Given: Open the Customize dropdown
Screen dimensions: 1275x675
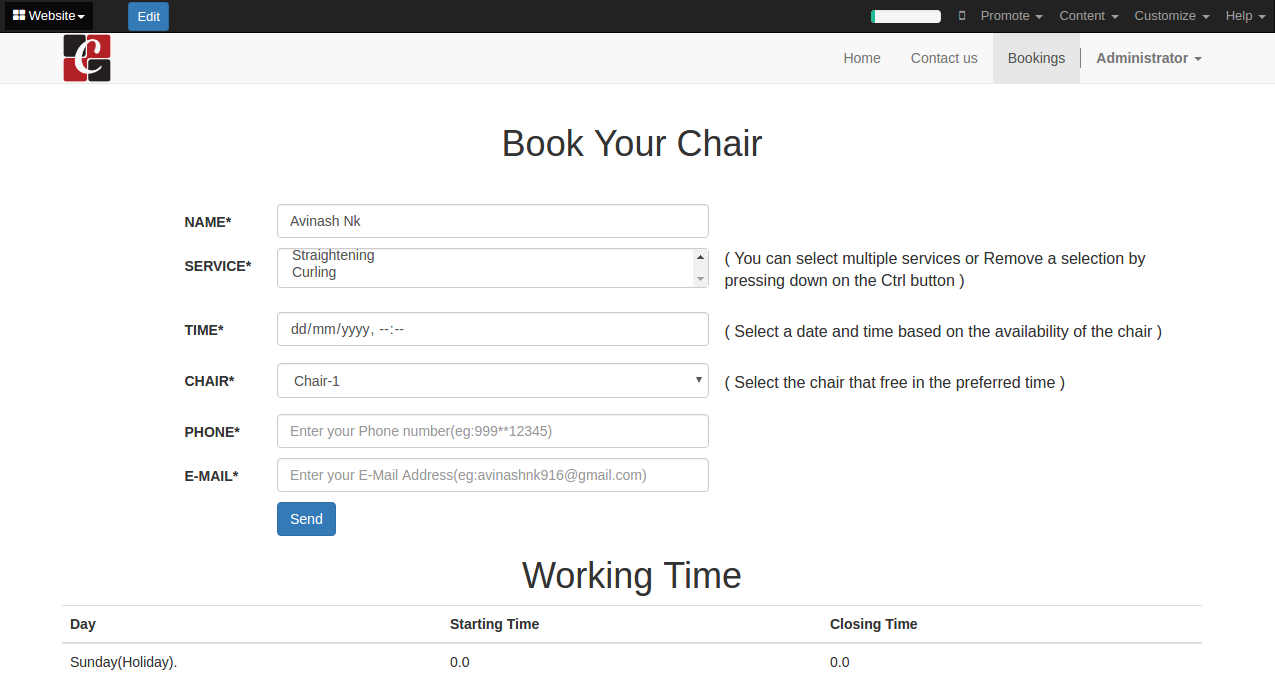Looking at the screenshot, I should (x=1171, y=16).
